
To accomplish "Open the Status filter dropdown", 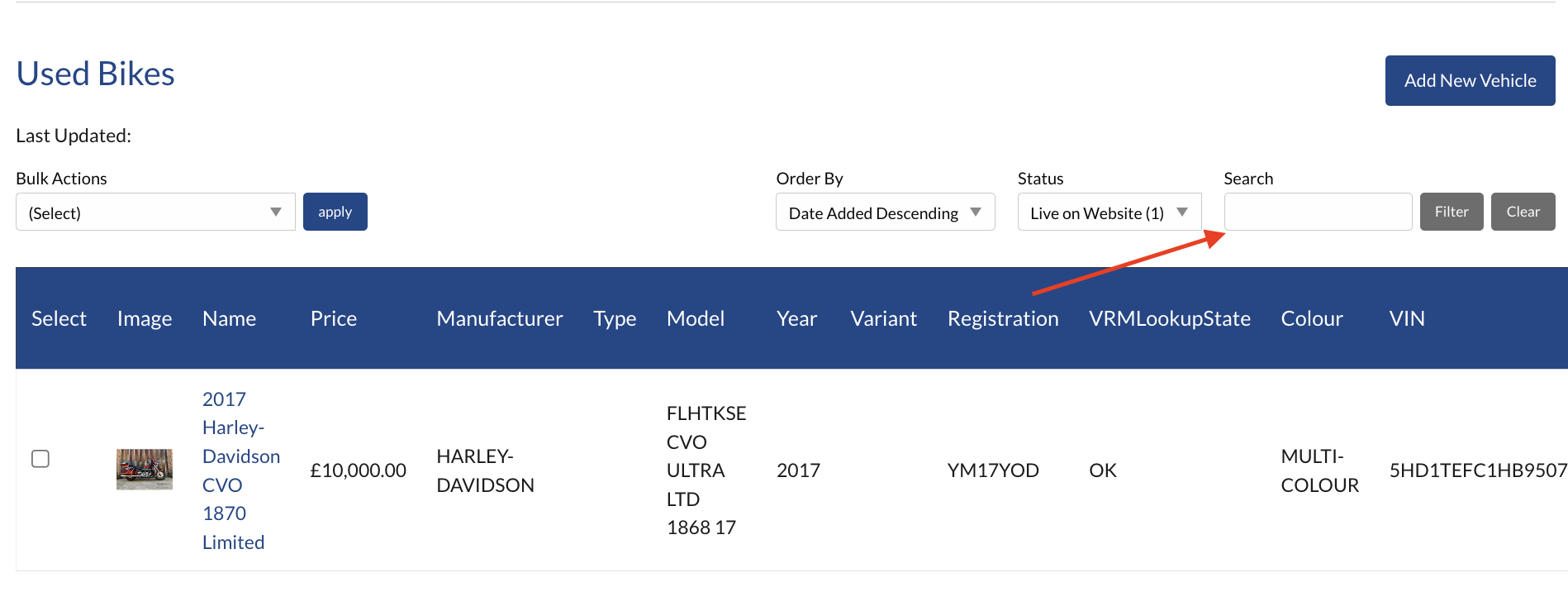I will click(1109, 212).
